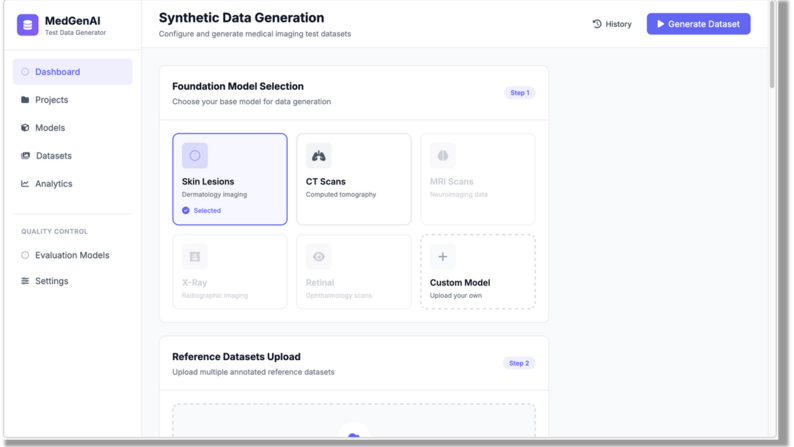794x447 pixels.
Task: Click the MedGenAI logo icon
Action: [x=28, y=25]
